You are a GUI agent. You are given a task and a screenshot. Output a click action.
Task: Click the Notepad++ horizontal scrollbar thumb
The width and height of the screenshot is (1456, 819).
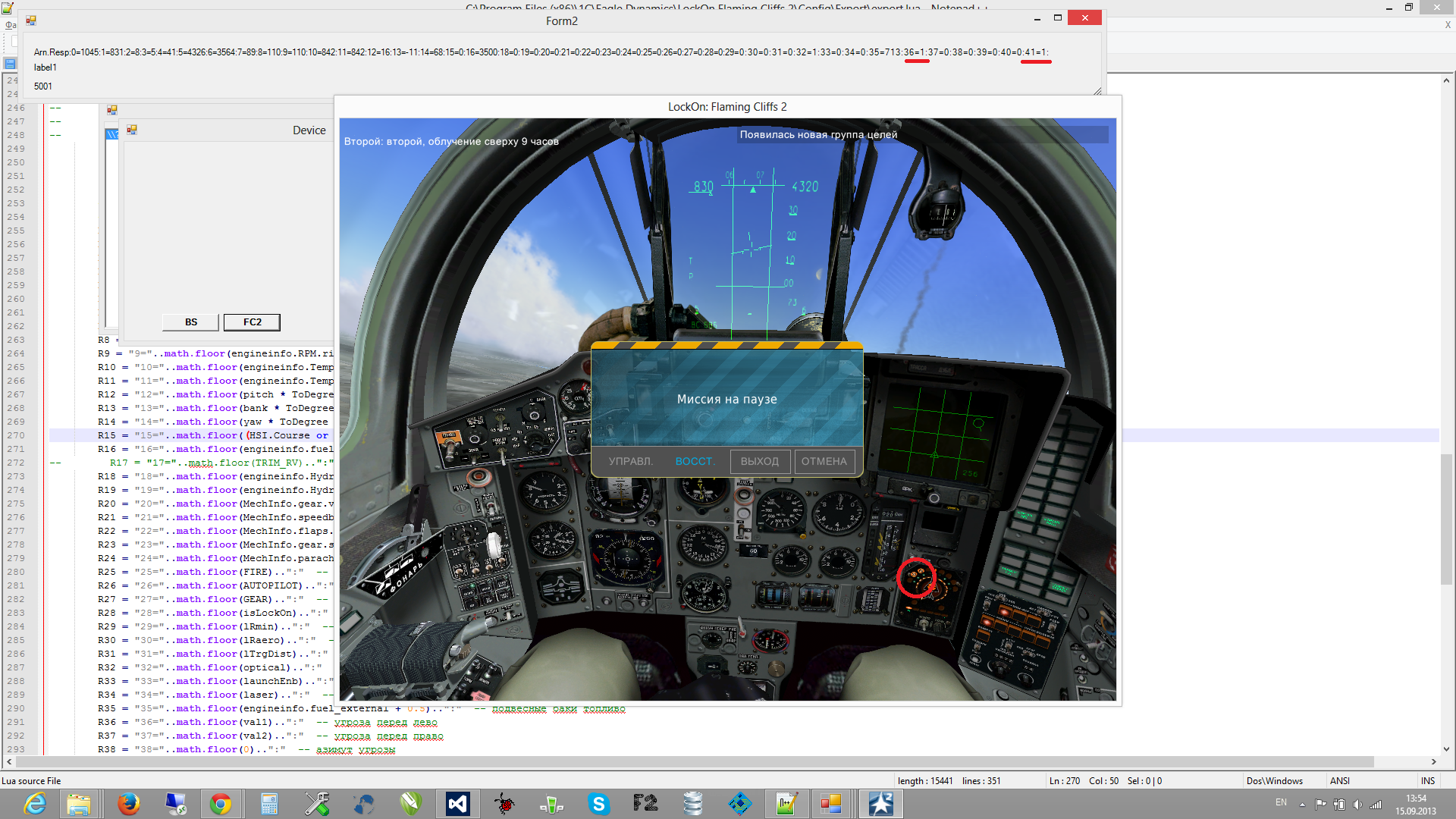pos(694,761)
